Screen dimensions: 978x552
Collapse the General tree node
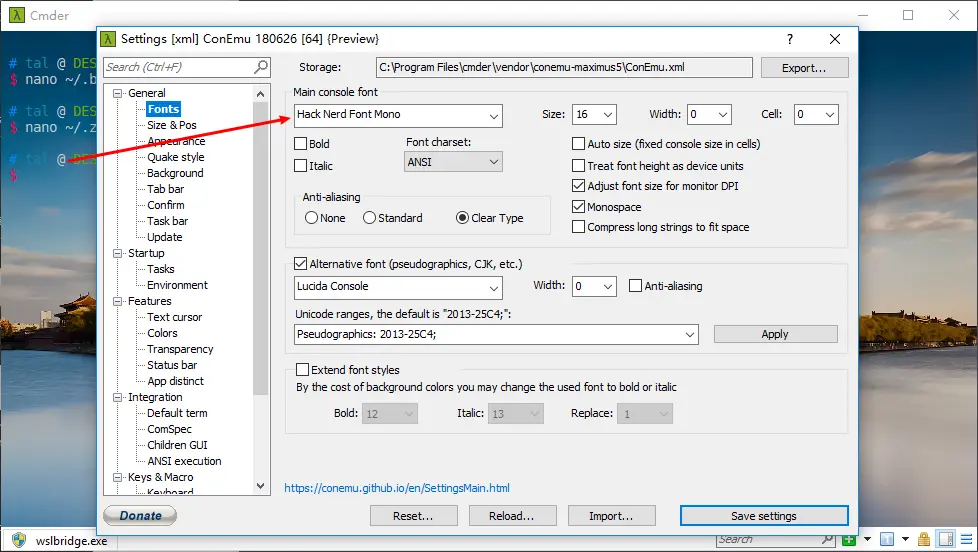(x=117, y=94)
